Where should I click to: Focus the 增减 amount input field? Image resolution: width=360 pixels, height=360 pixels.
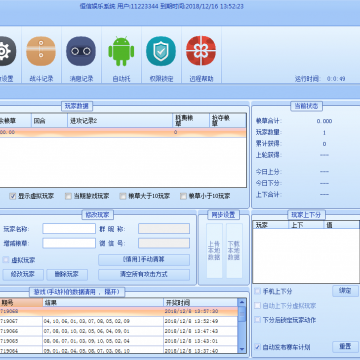coord(69,243)
